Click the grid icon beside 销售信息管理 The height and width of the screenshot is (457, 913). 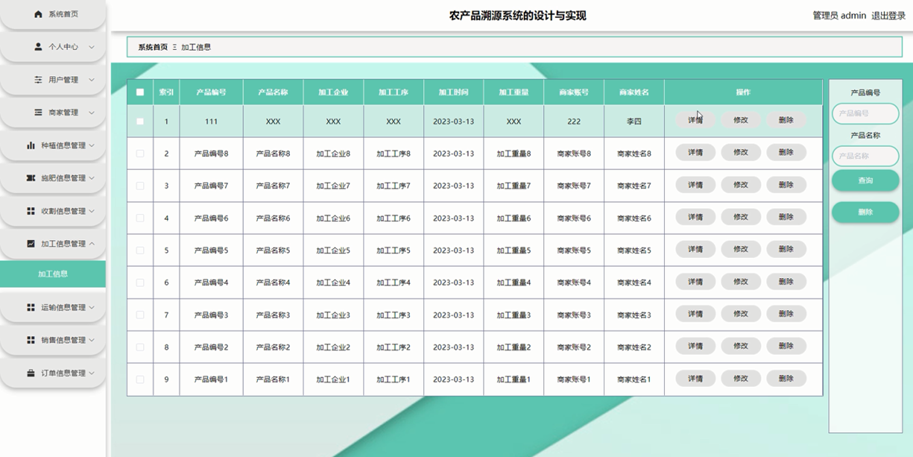pos(31,340)
